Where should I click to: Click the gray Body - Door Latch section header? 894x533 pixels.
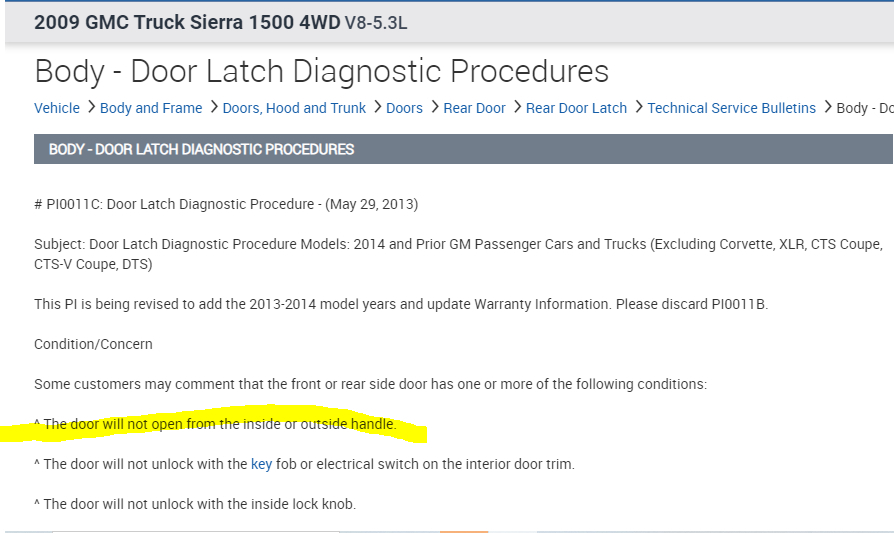click(201, 150)
